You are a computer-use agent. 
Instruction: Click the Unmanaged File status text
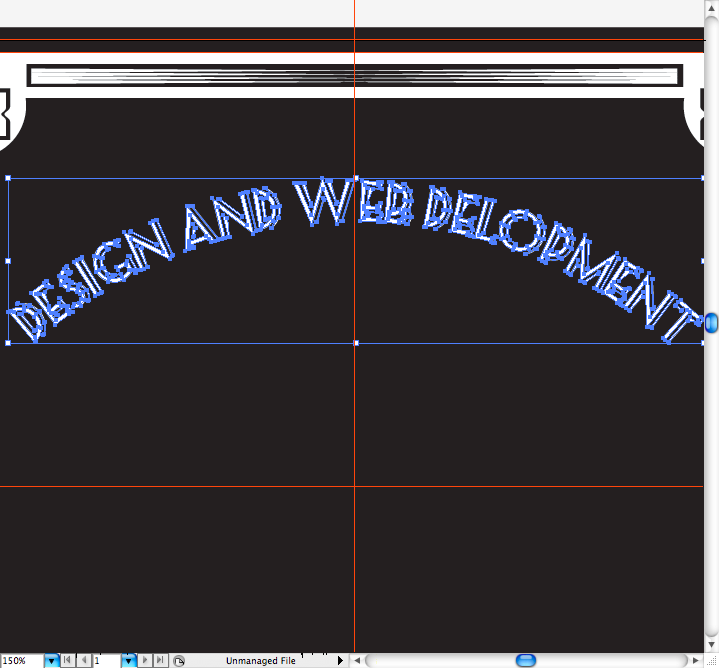pyautogui.click(x=260, y=661)
